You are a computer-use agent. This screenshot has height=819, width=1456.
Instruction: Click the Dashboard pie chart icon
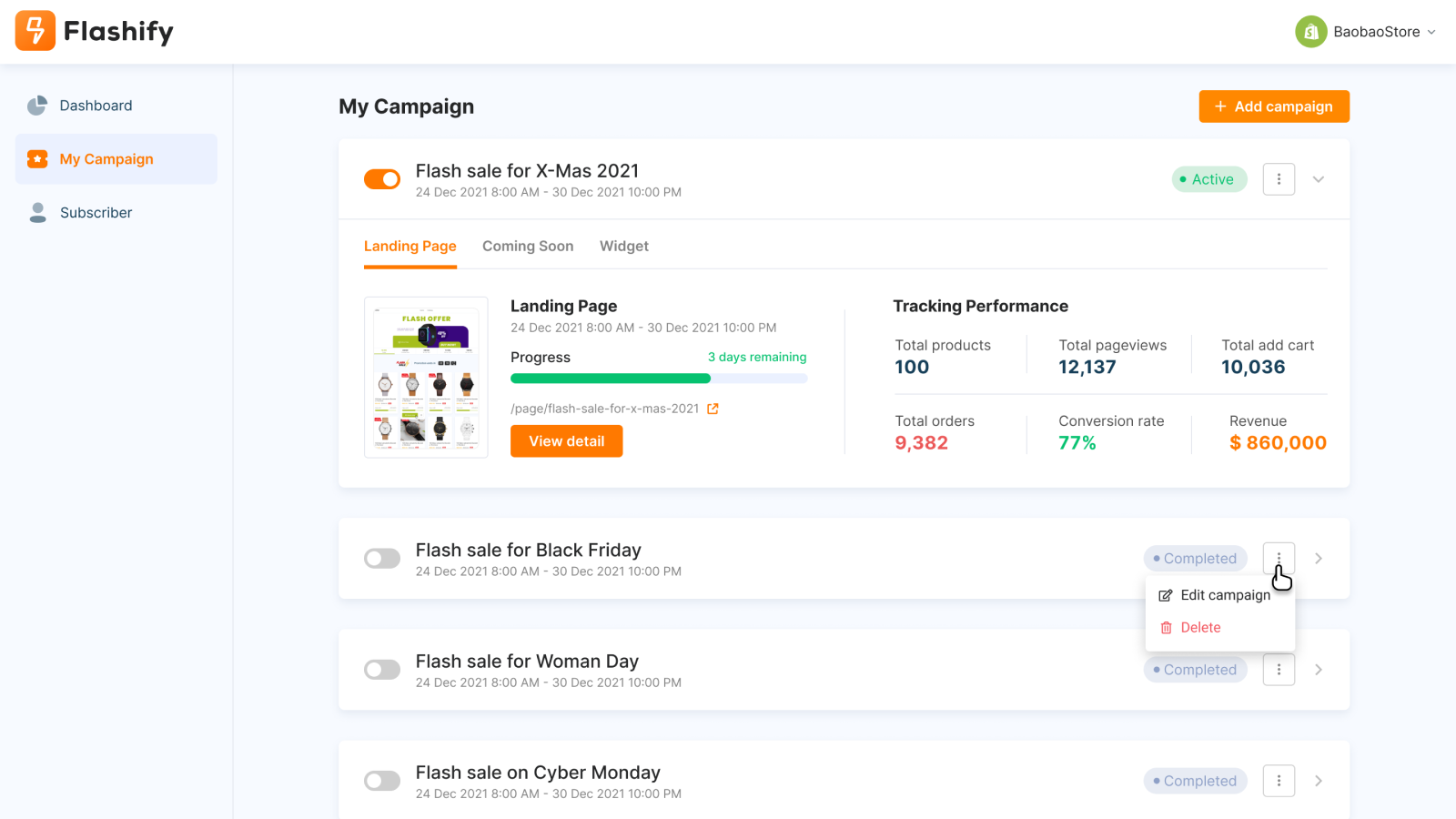[x=37, y=106]
